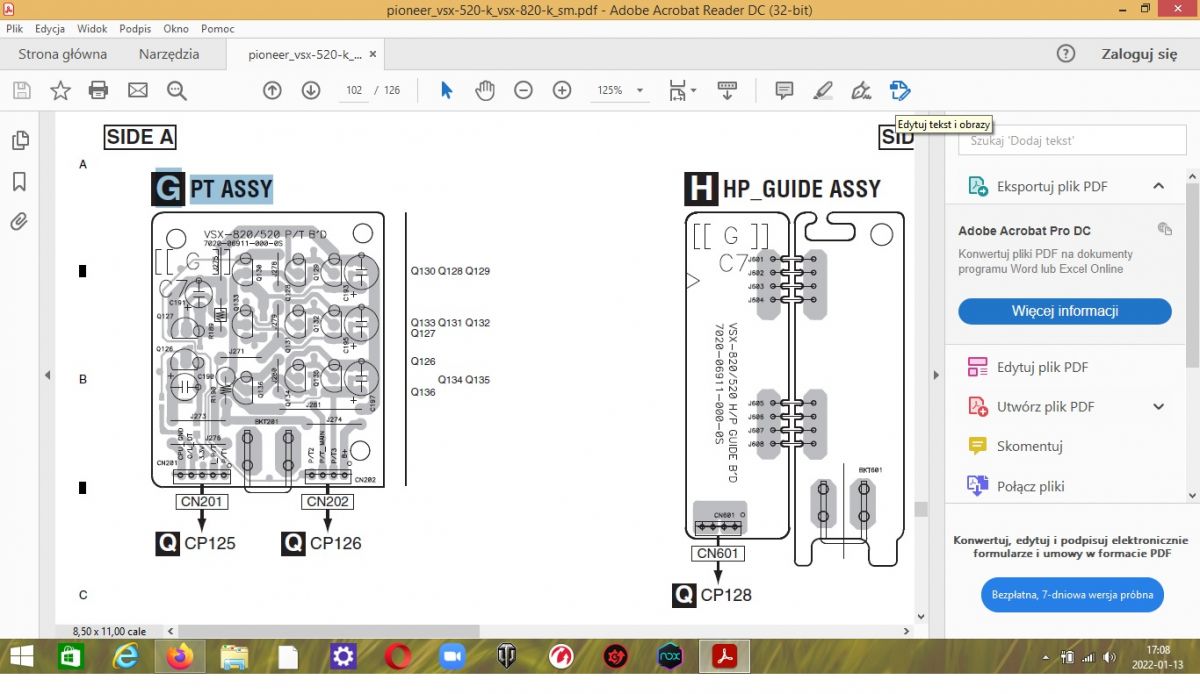Screen dimensions: 1200x694
Task: Click the Więcej informacji button
Action: click(1065, 311)
